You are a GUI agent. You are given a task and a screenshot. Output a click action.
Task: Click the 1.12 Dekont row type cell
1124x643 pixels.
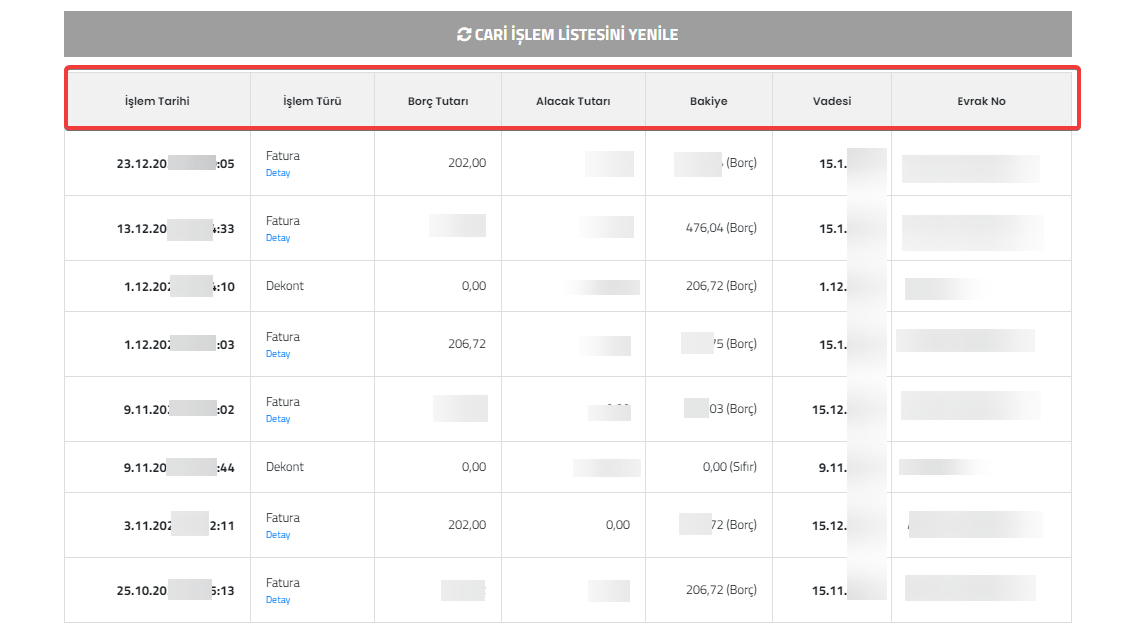[x=313, y=286]
